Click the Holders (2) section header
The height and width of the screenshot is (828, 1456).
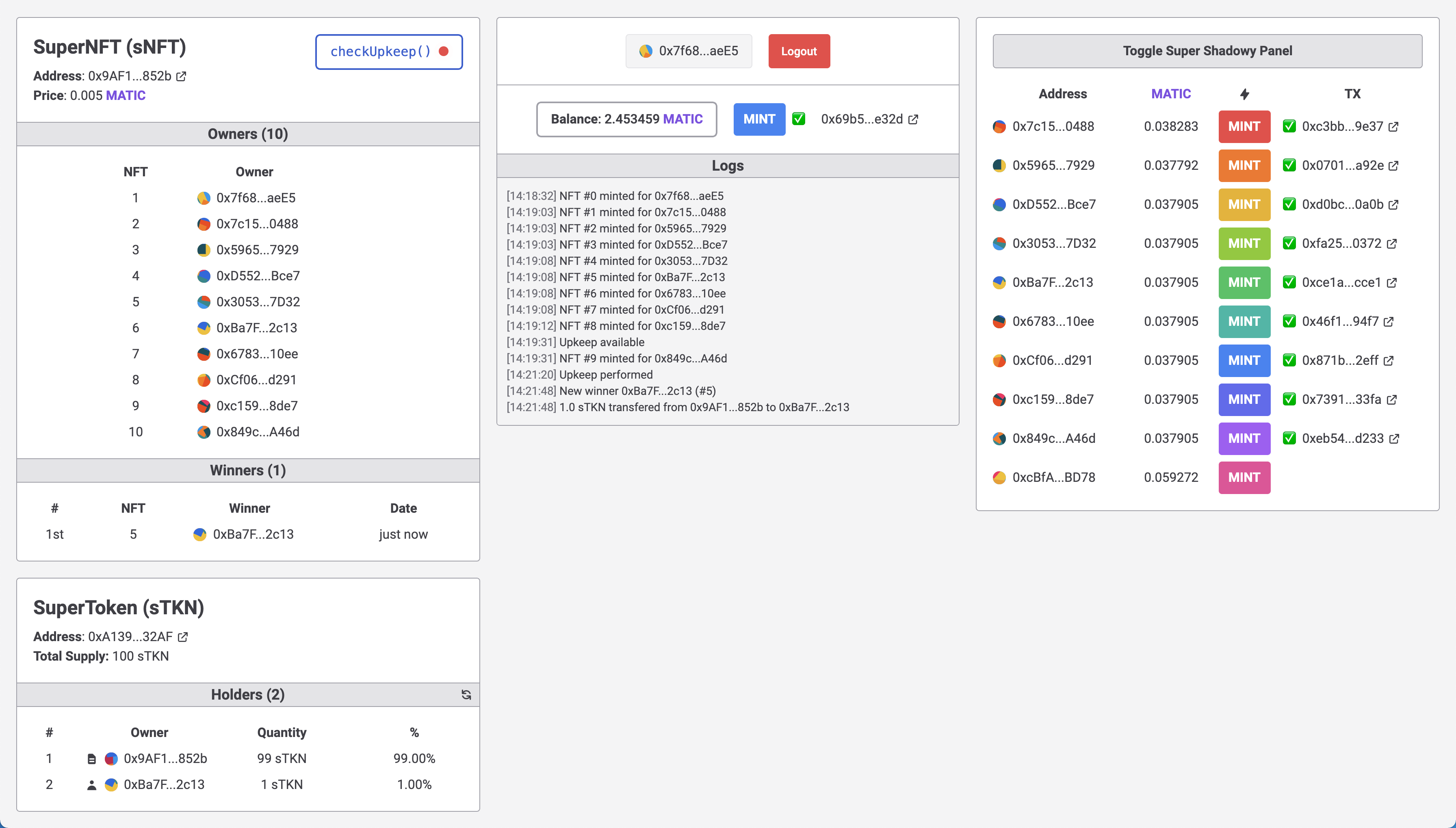248,694
